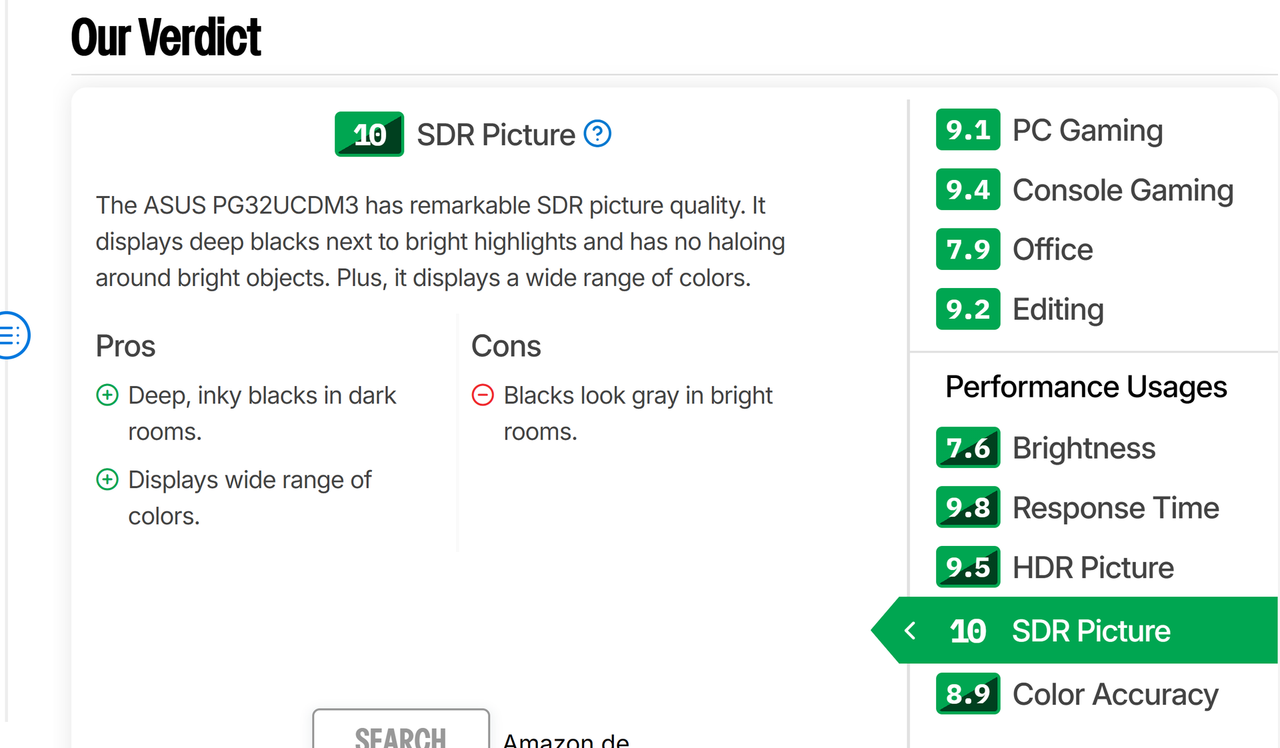Select the 9.1 PC Gaming score badge
This screenshot has height=748, width=1280.
tap(968, 130)
